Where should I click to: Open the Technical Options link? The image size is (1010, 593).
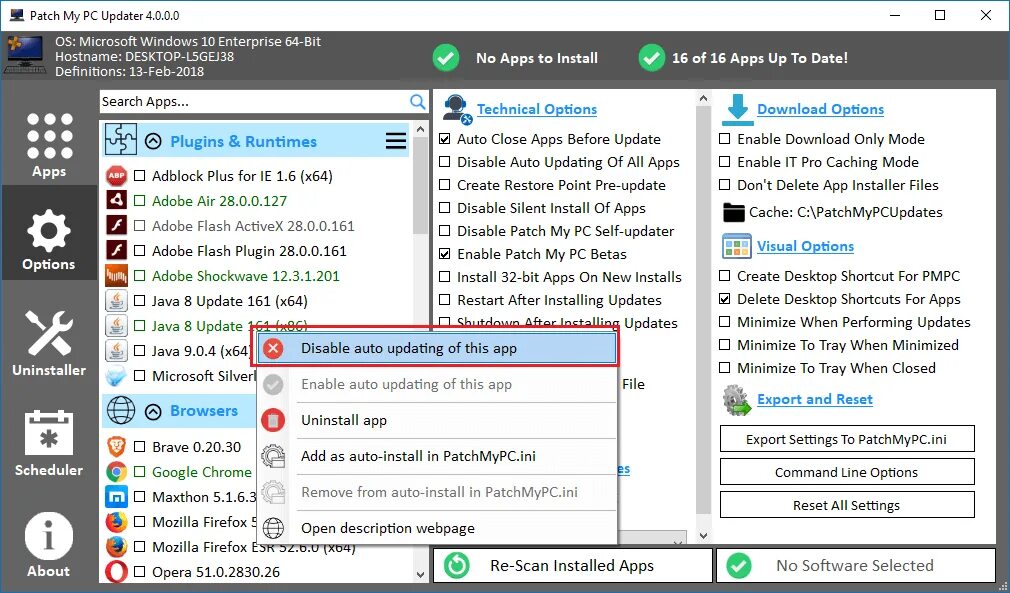click(x=537, y=109)
